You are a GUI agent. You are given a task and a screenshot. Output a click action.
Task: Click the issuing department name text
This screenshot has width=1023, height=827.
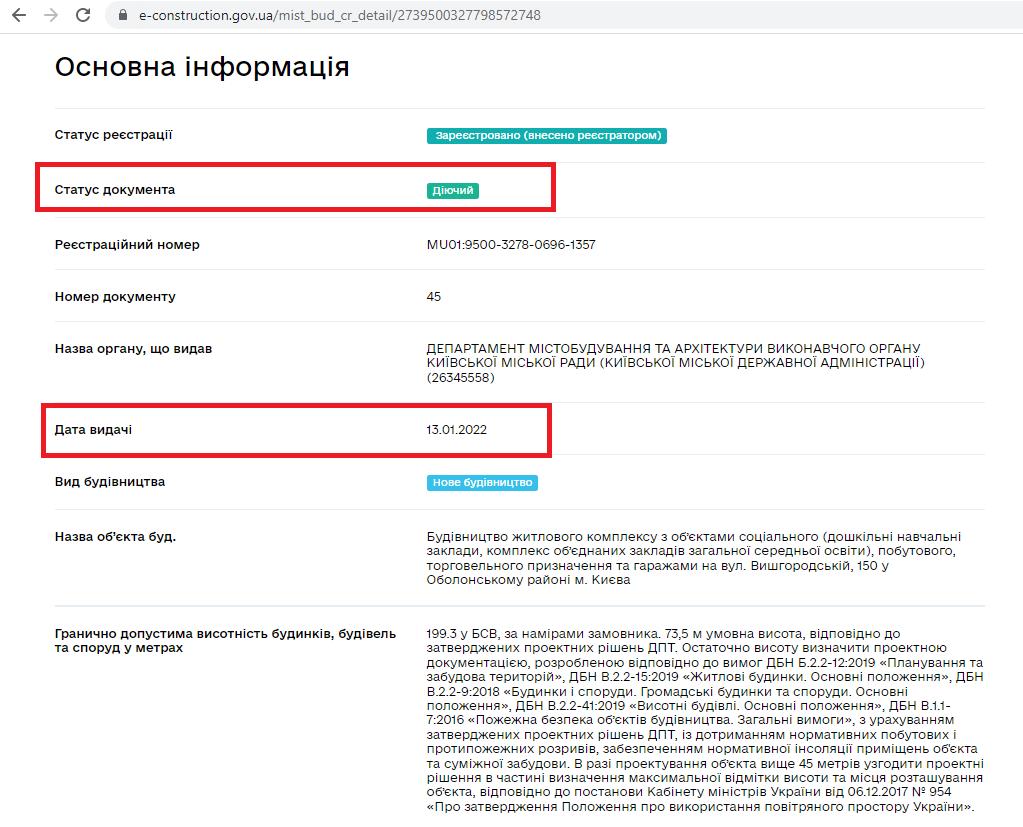coord(673,363)
